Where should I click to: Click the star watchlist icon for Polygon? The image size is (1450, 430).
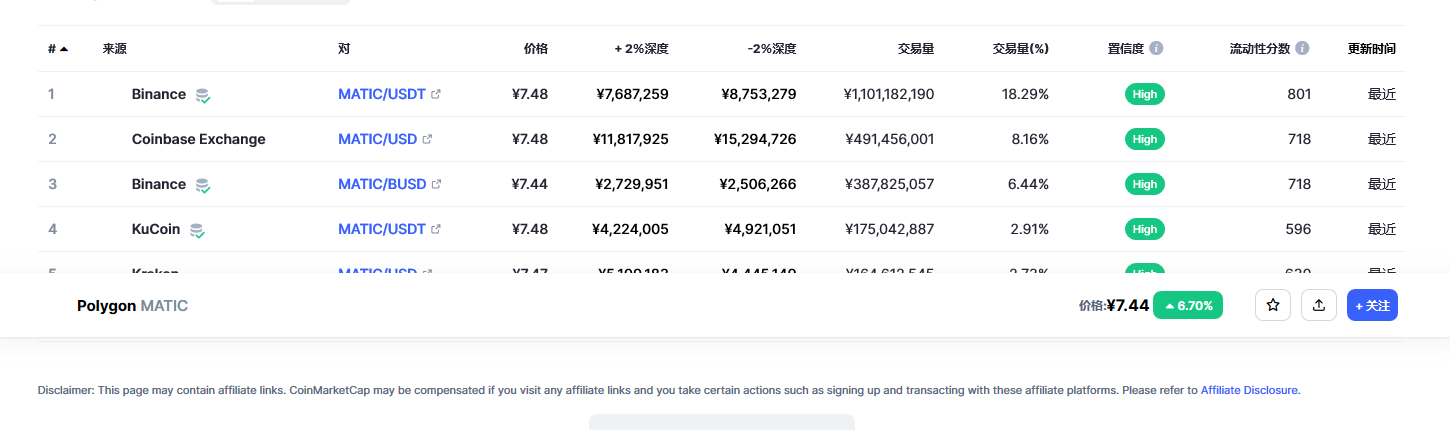coord(1273,305)
